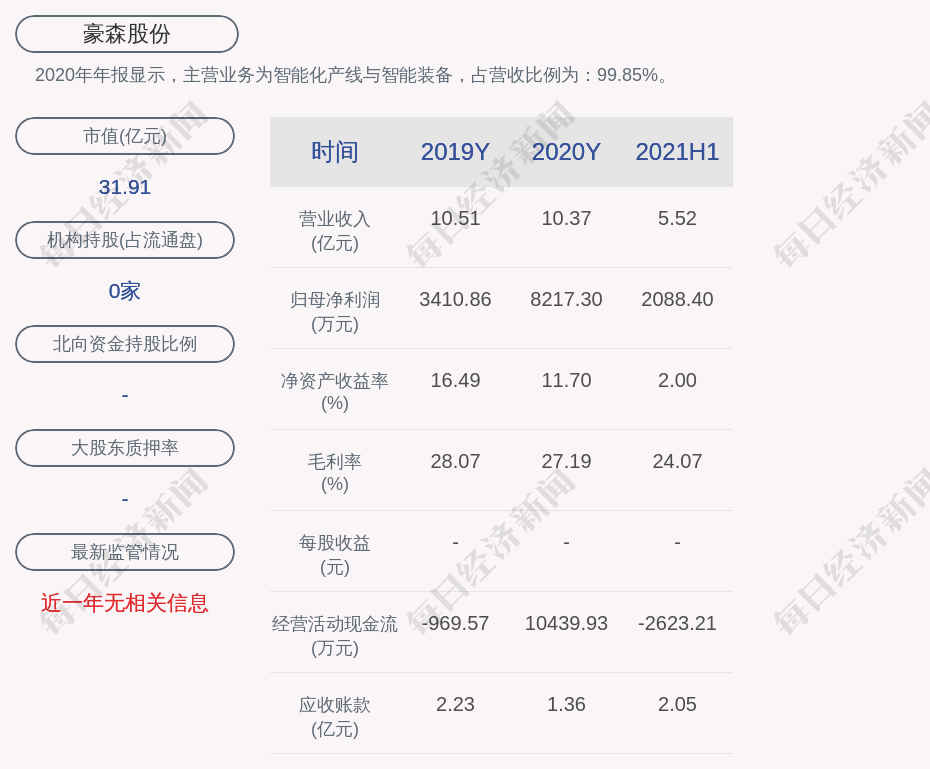Select the 2020Y column header
This screenshot has height=769, width=930.
566,152
